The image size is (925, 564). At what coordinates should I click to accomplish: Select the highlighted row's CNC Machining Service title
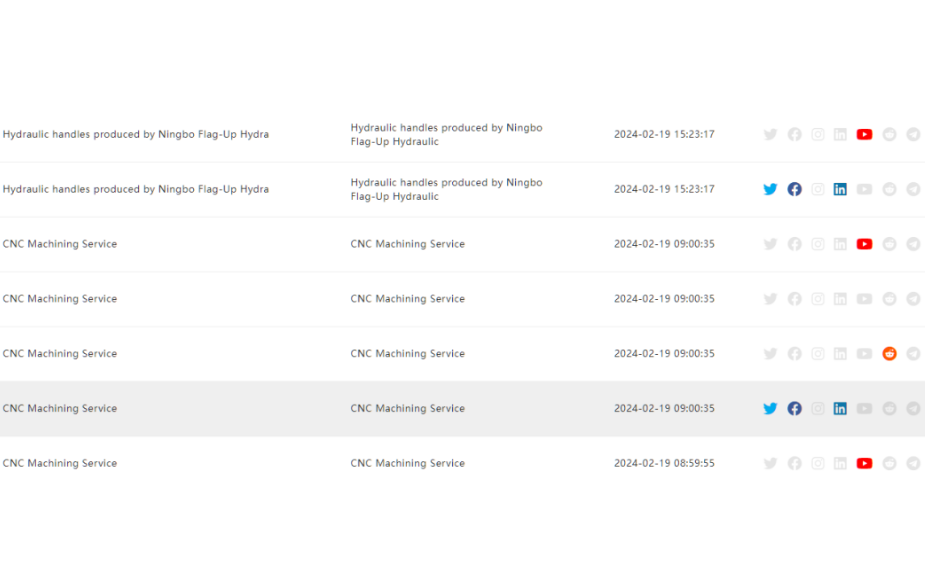(x=60, y=409)
